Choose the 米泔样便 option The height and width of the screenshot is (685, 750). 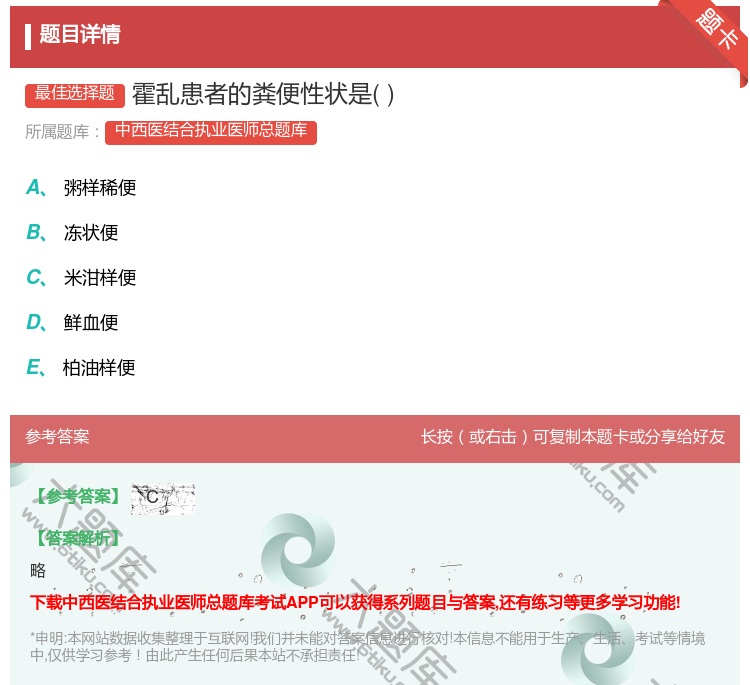(100, 278)
